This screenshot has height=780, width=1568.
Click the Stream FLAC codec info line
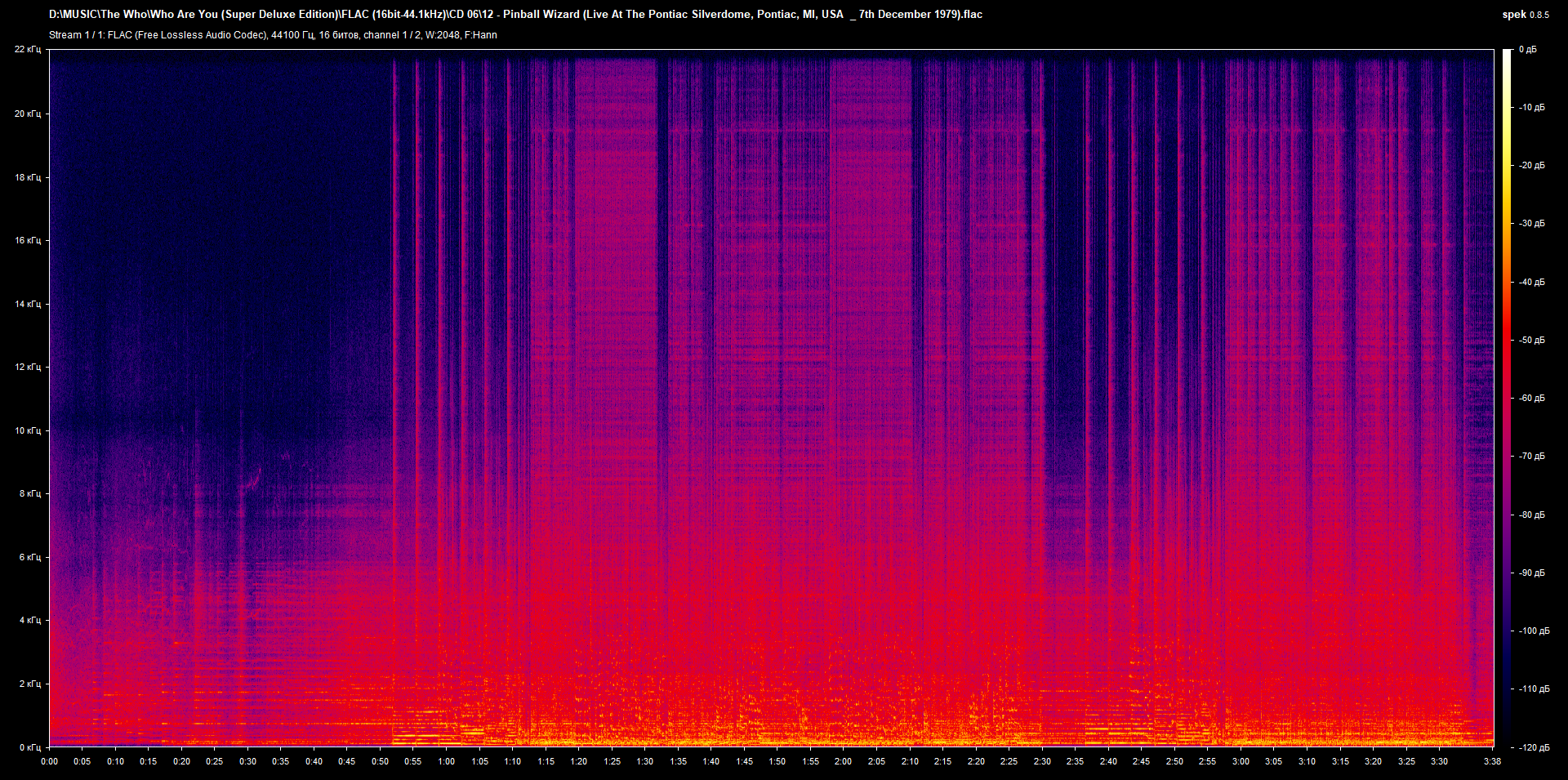pyautogui.click(x=273, y=35)
